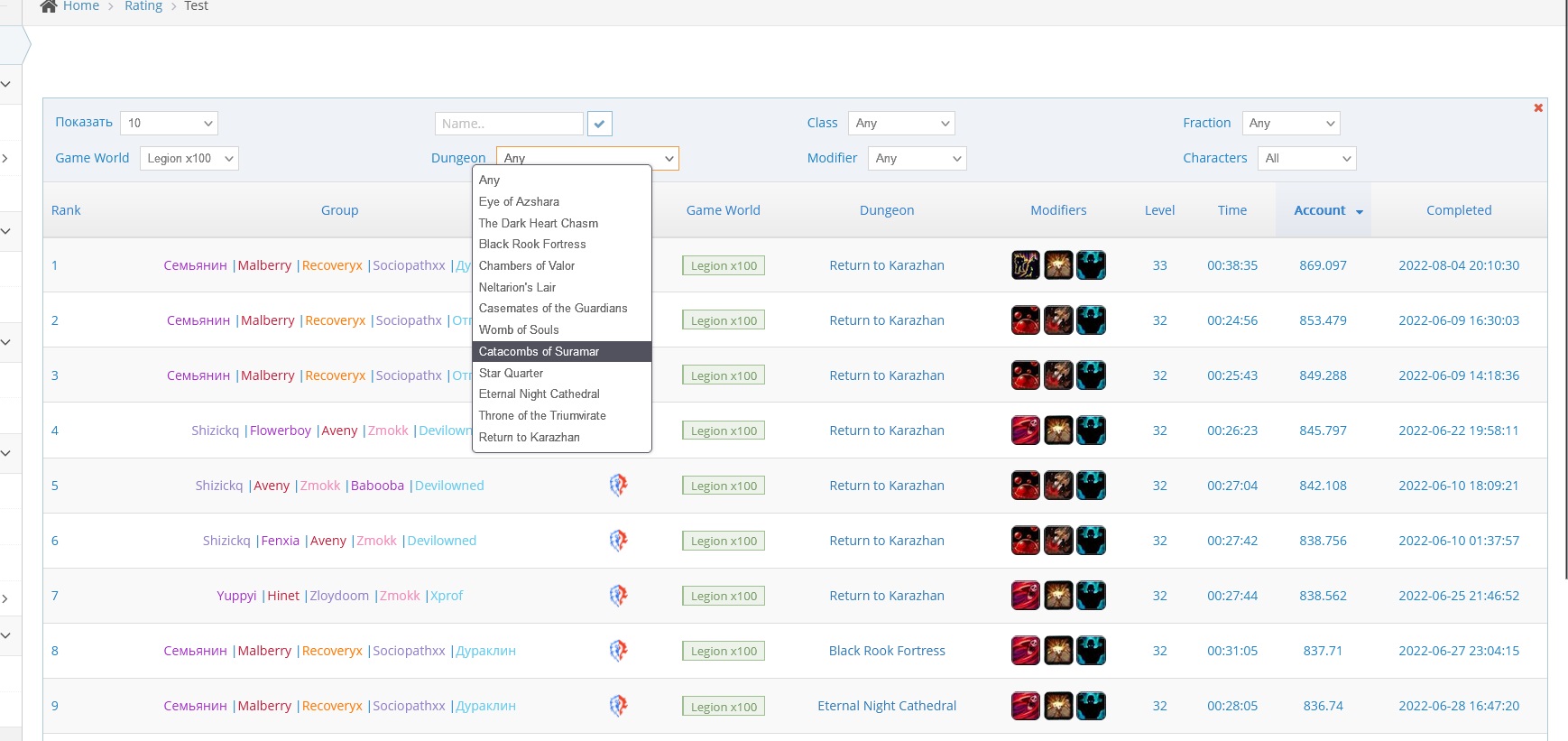Click the third modifier icon in rank 4 row
Screen dimensions: 1568x741
[x=1091, y=431]
